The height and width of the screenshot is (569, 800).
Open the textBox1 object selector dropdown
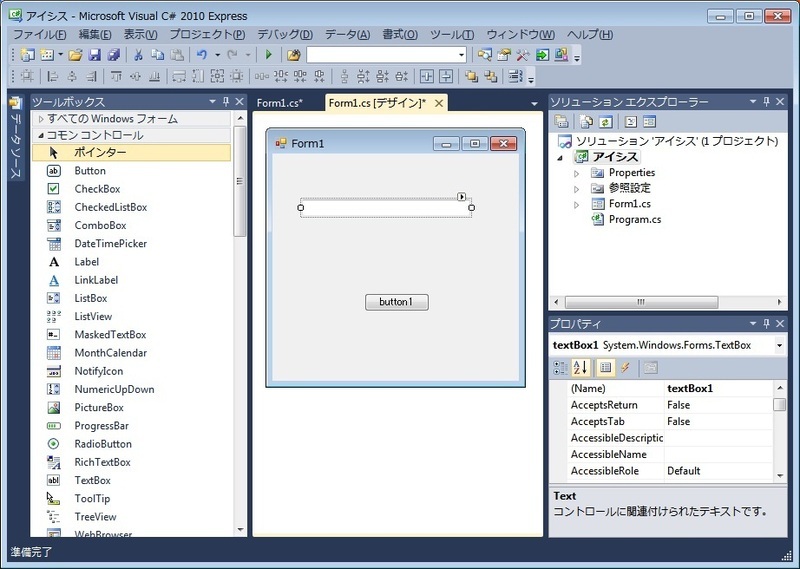pos(779,345)
